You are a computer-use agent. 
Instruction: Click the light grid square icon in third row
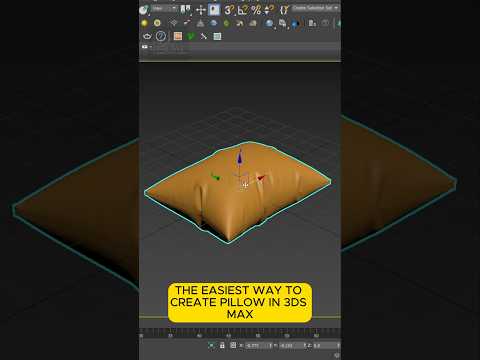click(x=217, y=36)
